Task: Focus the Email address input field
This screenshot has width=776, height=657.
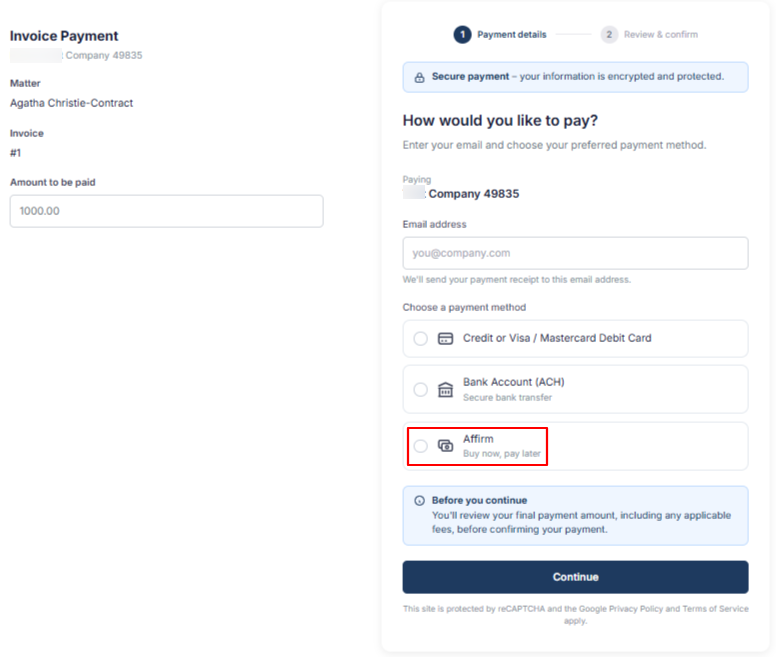Action: click(575, 253)
